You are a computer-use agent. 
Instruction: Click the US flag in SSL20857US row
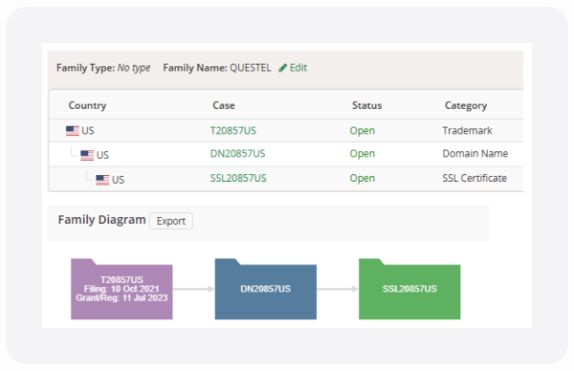coord(102,180)
